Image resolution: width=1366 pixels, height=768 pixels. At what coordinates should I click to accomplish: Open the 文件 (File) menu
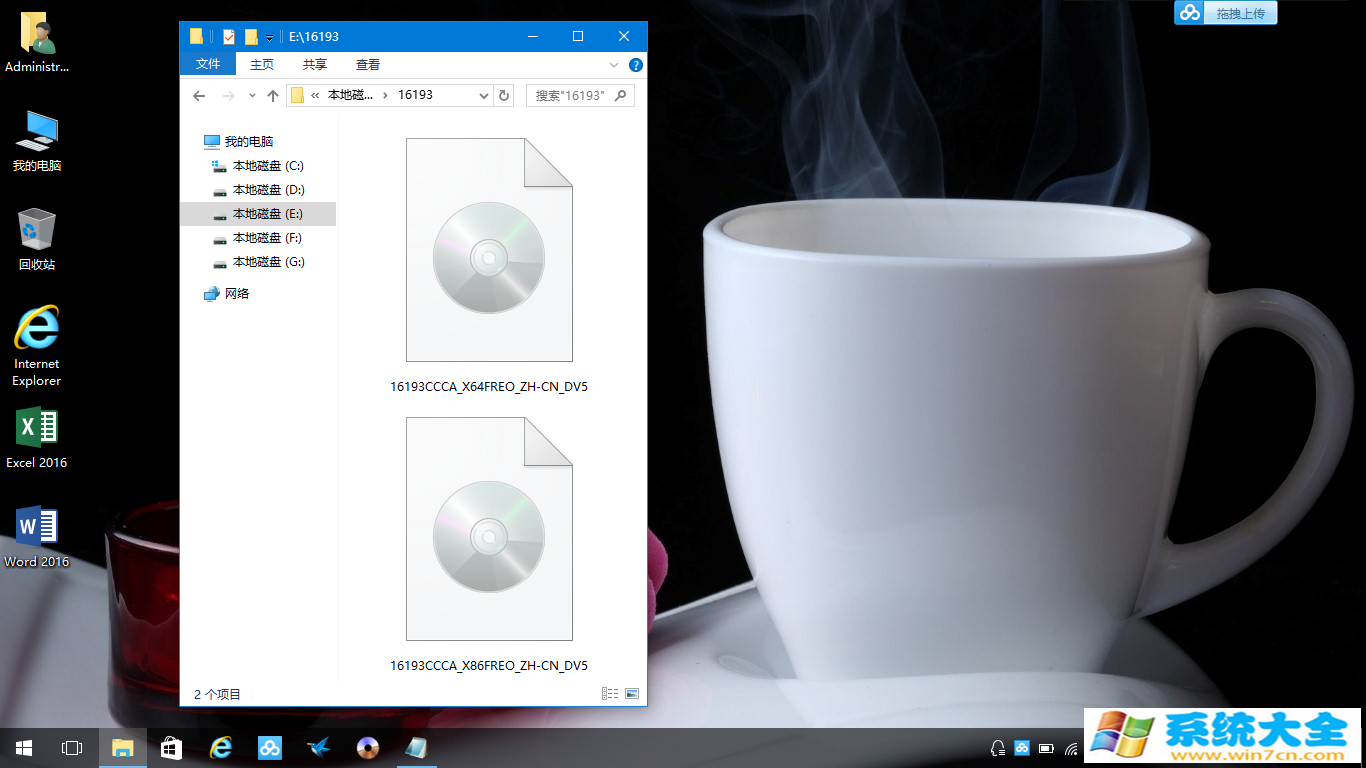[208, 64]
